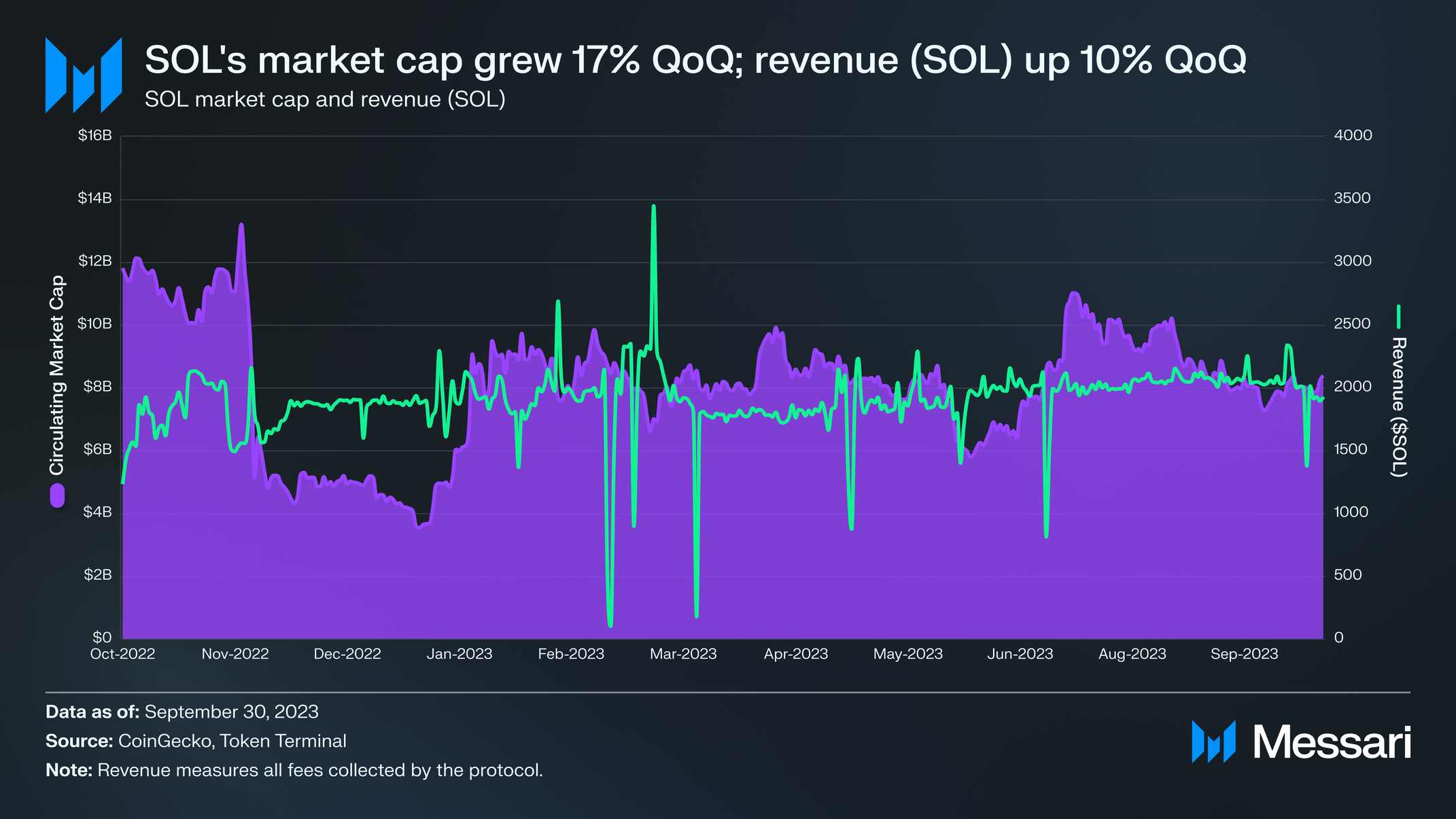Click the Jan-2023 x-axis label
This screenshot has height=819, width=1456.
[x=459, y=654]
